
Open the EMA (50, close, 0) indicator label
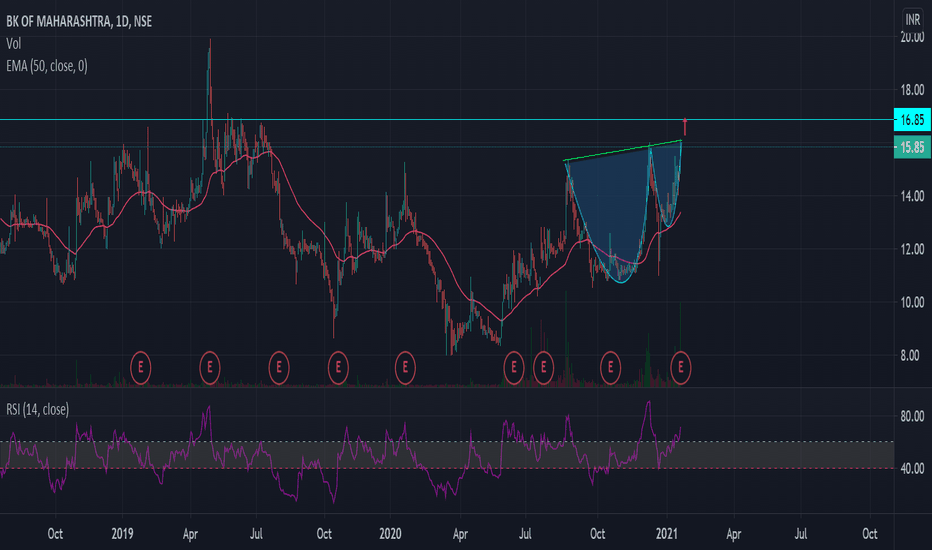pyautogui.click(x=47, y=66)
